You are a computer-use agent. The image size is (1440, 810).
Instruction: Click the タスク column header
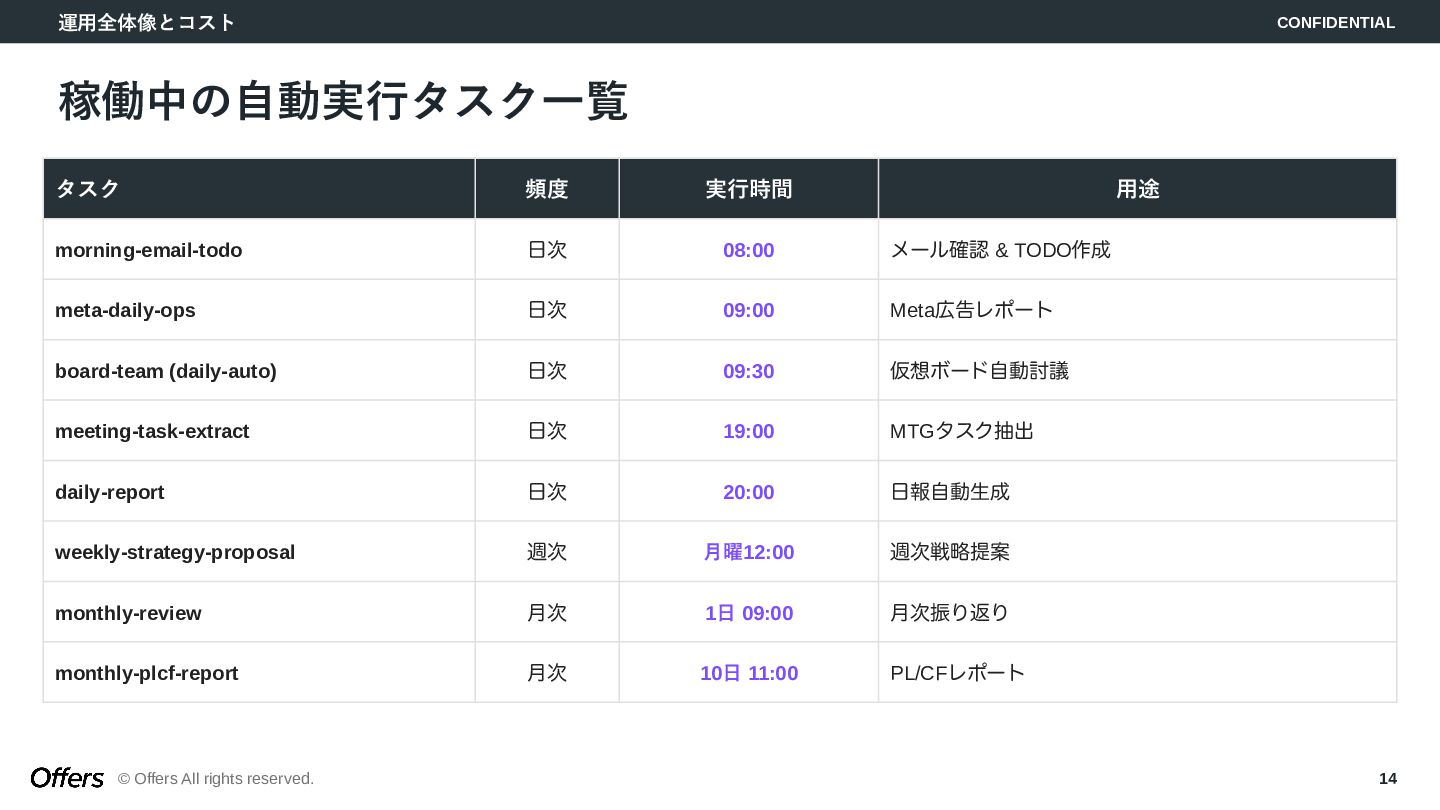pos(88,189)
